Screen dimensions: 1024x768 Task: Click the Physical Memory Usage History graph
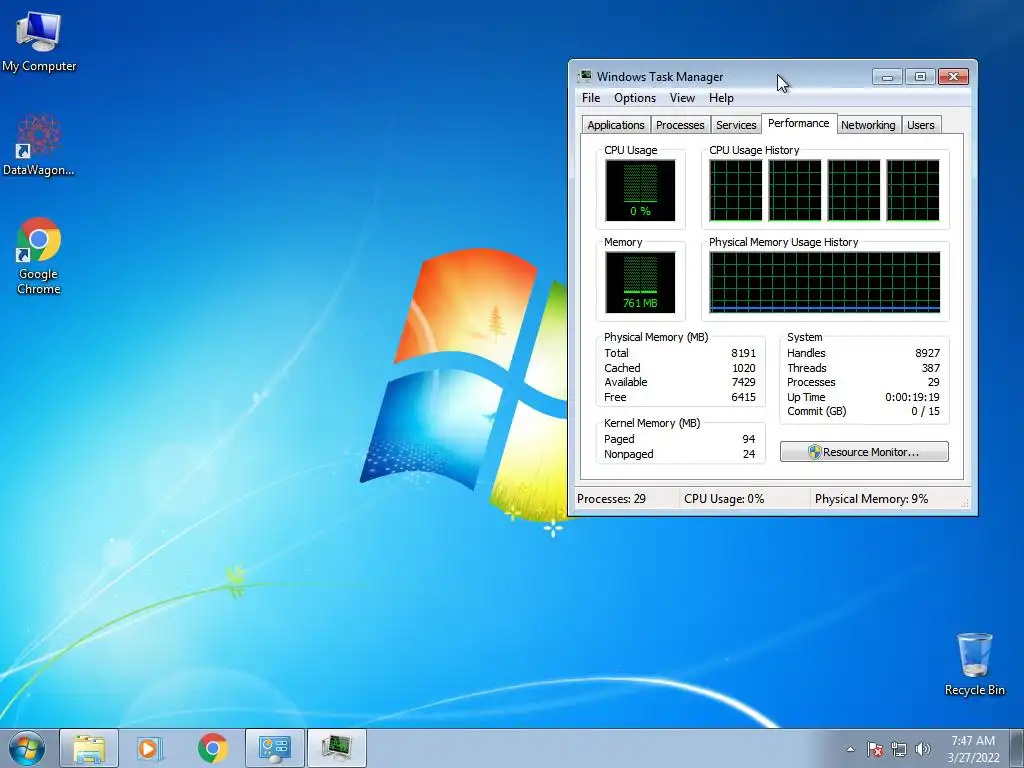click(825, 283)
